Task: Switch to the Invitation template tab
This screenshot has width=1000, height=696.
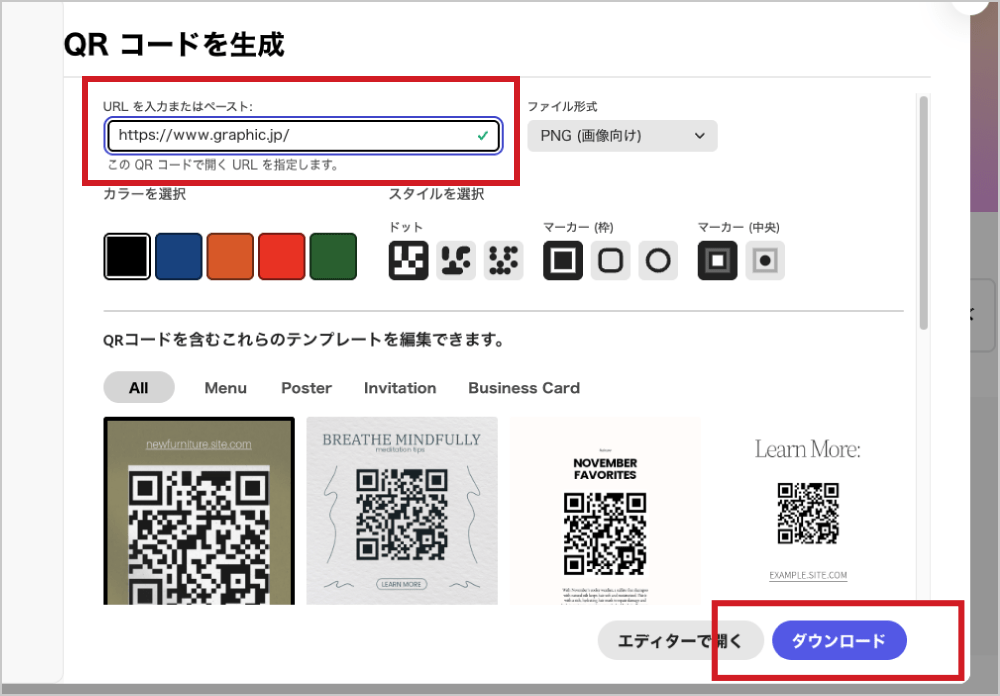Action: point(400,388)
